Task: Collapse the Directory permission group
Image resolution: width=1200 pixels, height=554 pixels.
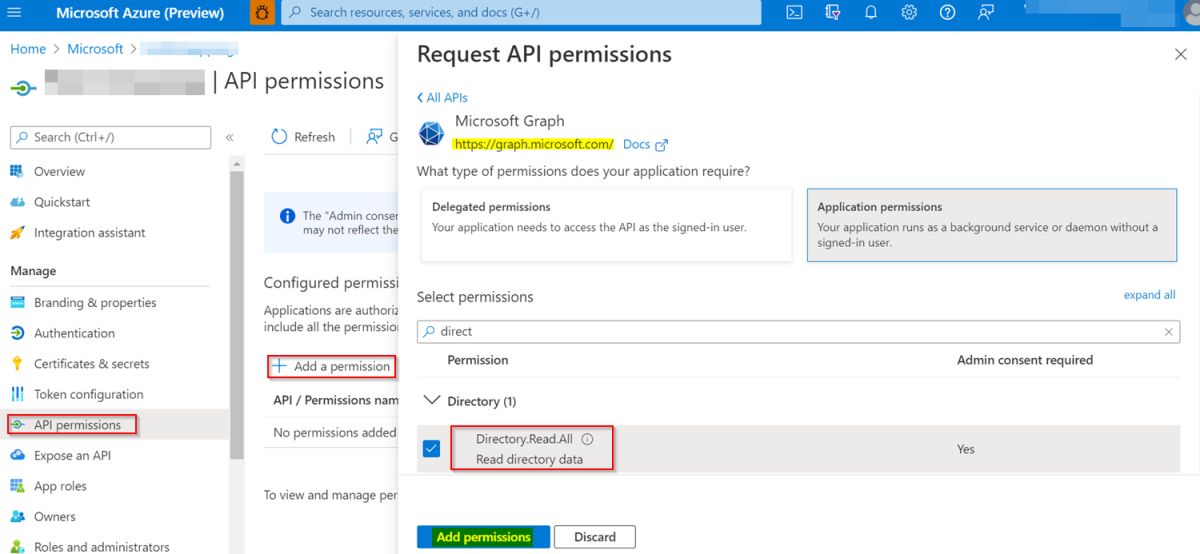Action: click(432, 401)
